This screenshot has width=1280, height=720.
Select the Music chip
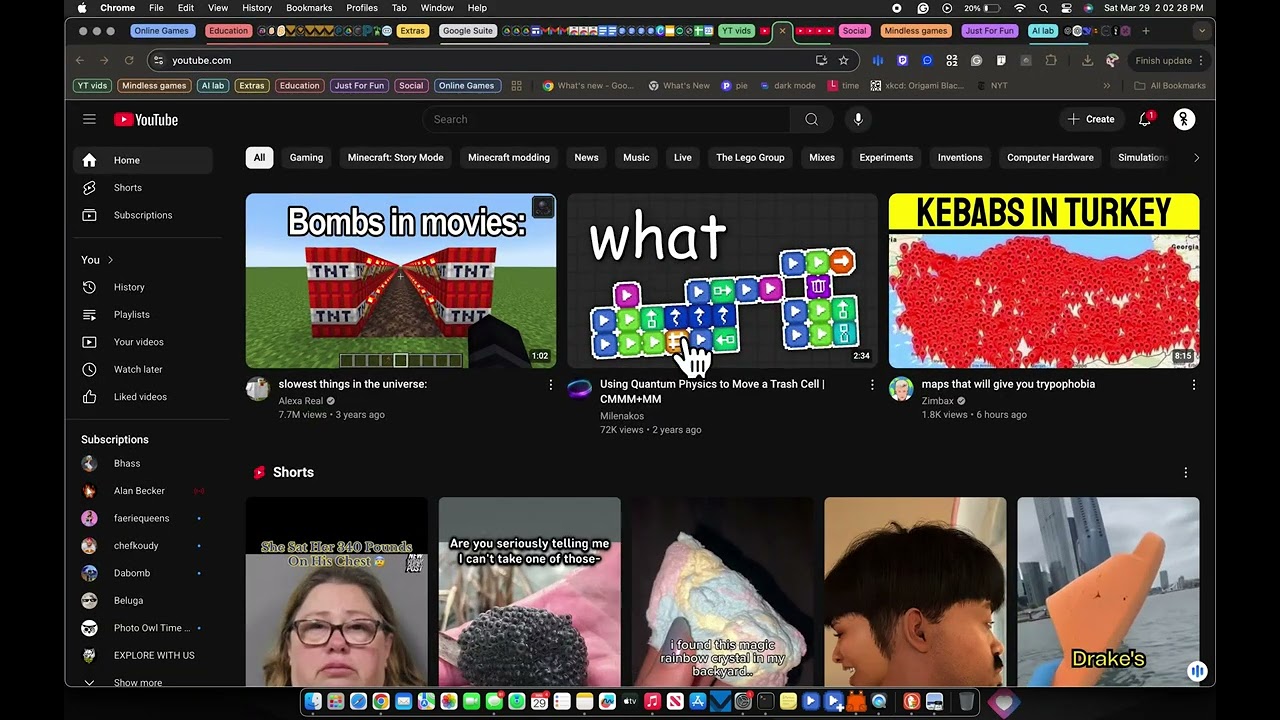pos(636,158)
